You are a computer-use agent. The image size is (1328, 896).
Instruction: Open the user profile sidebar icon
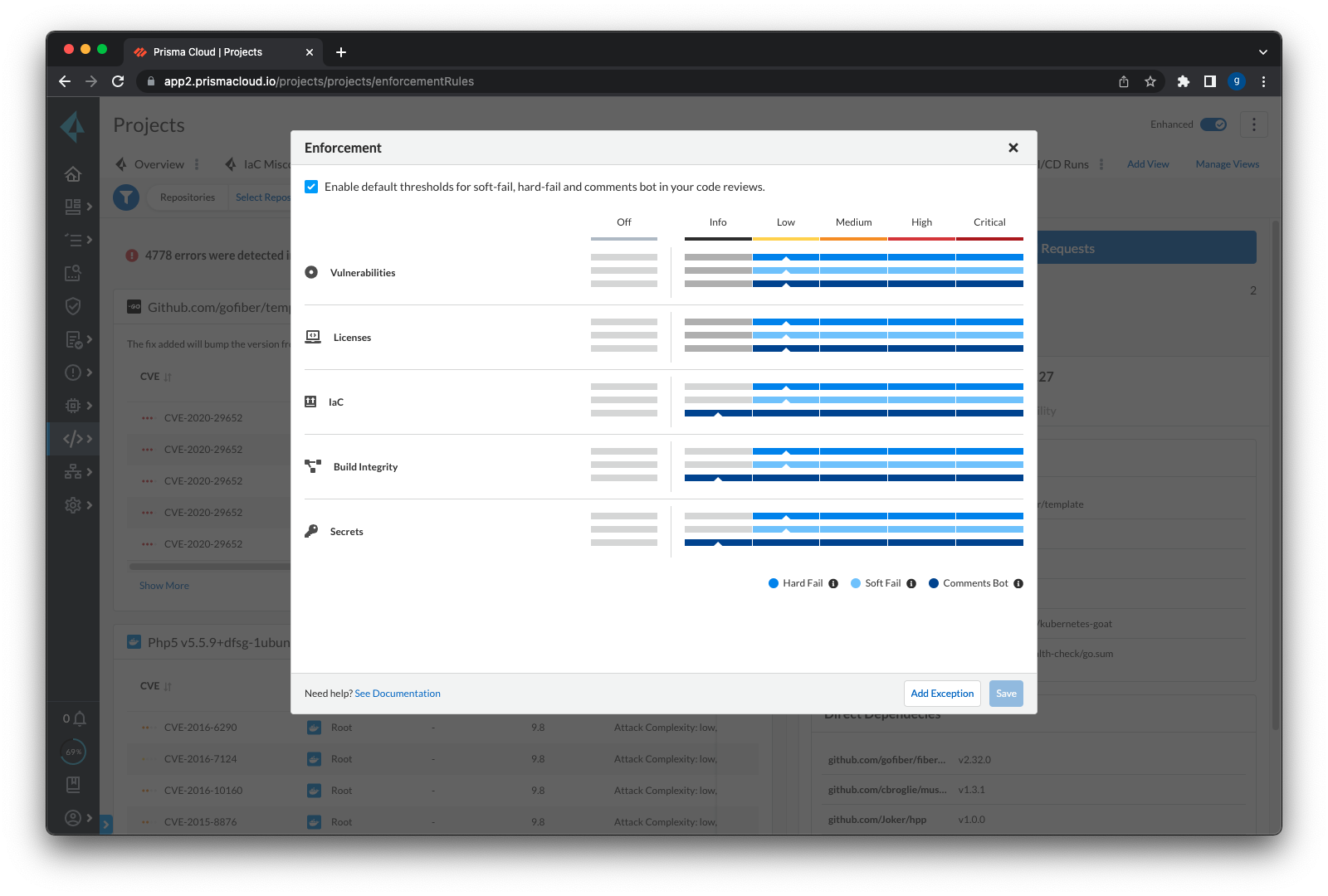pos(73,818)
